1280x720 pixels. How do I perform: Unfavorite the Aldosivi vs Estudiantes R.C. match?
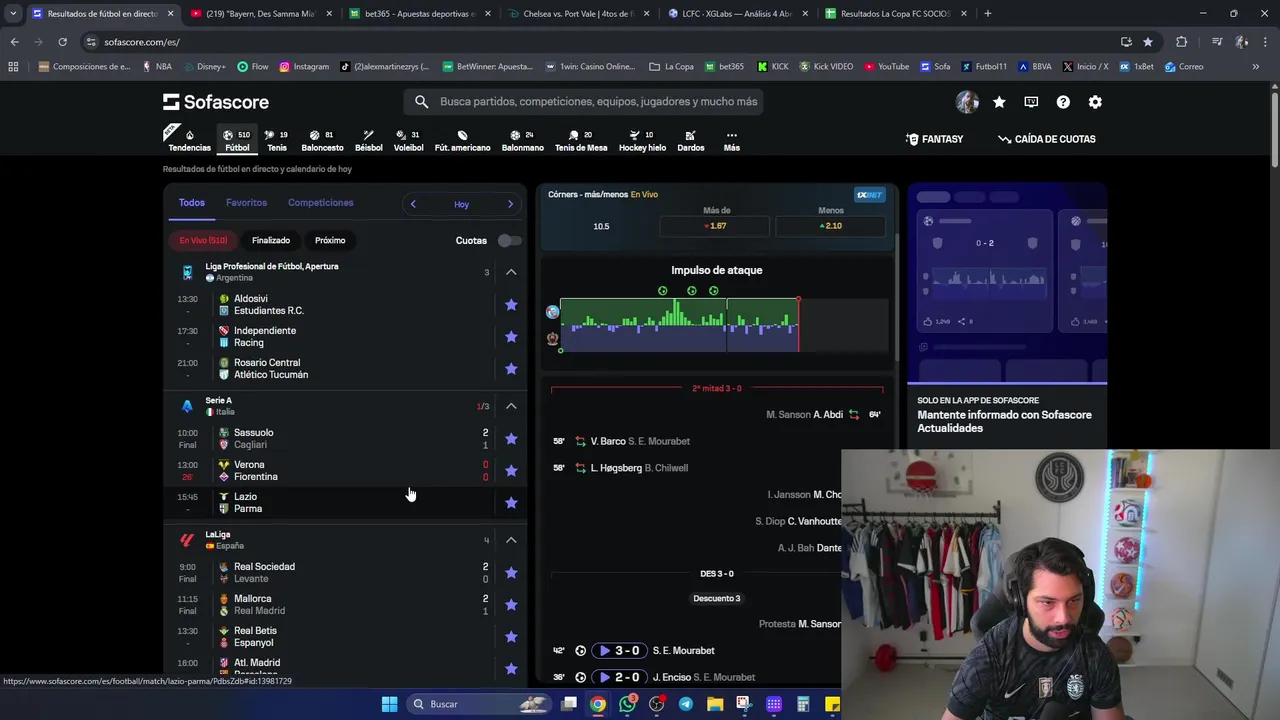(x=511, y=305)
